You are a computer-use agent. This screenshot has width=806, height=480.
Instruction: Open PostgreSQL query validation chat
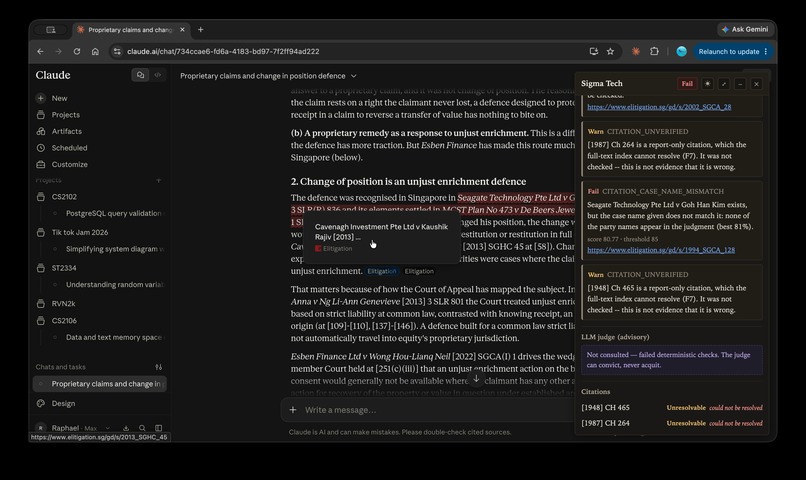click(113, 213)
